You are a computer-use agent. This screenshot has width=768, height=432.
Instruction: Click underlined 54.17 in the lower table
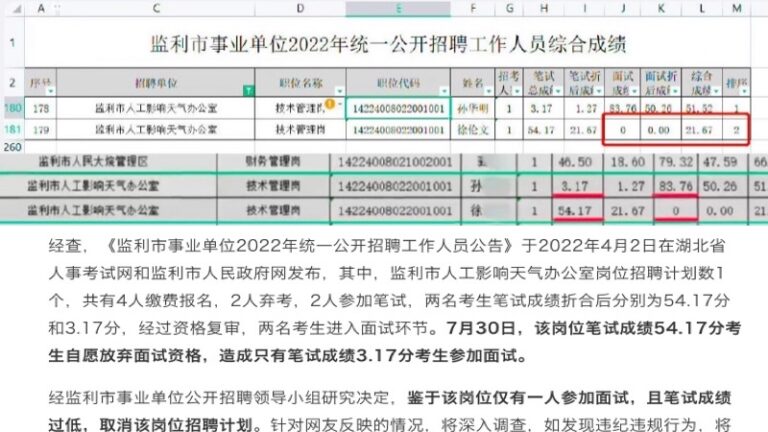(574, 211)
